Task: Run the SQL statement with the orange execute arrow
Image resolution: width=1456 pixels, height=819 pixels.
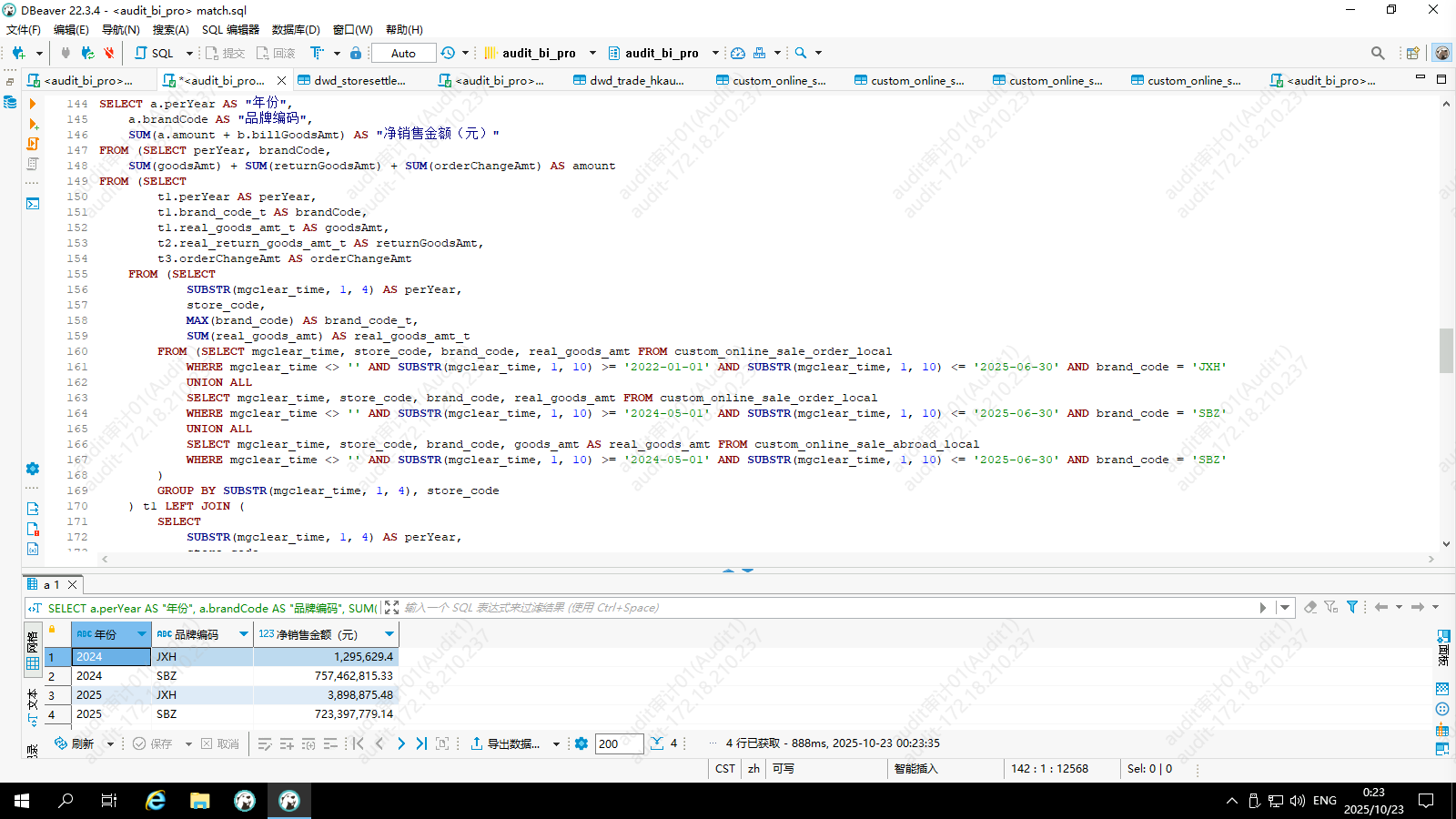Action: (33, 104)
